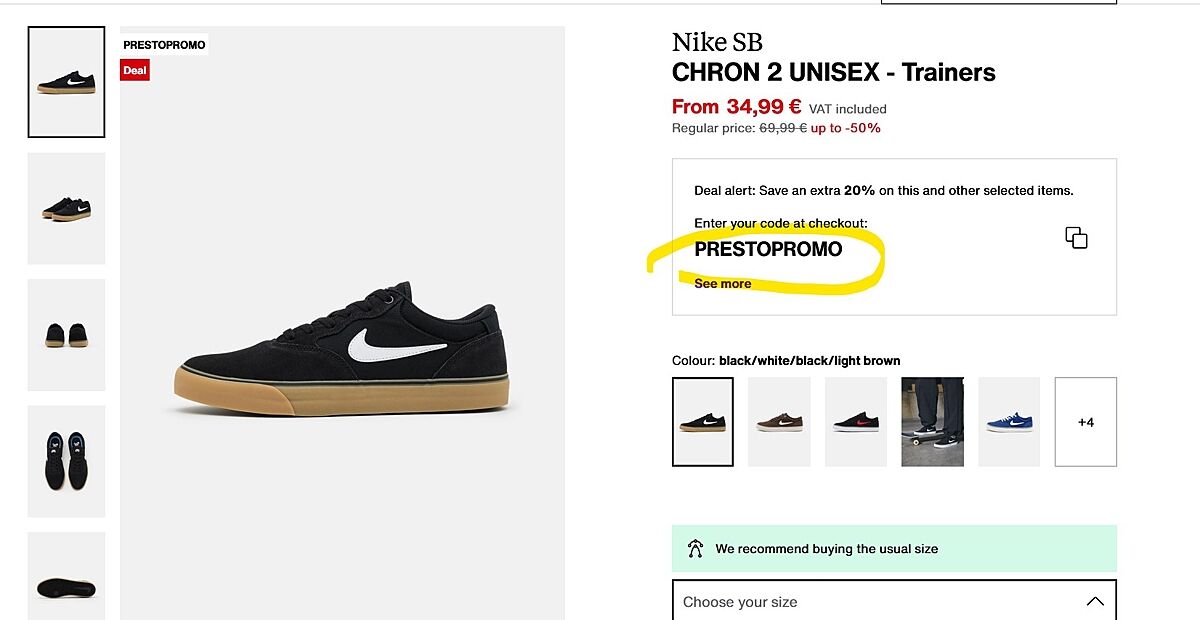Open the top-down view thumbnail
Viewport: 1200px width, 620px height.
pos(66,461)
